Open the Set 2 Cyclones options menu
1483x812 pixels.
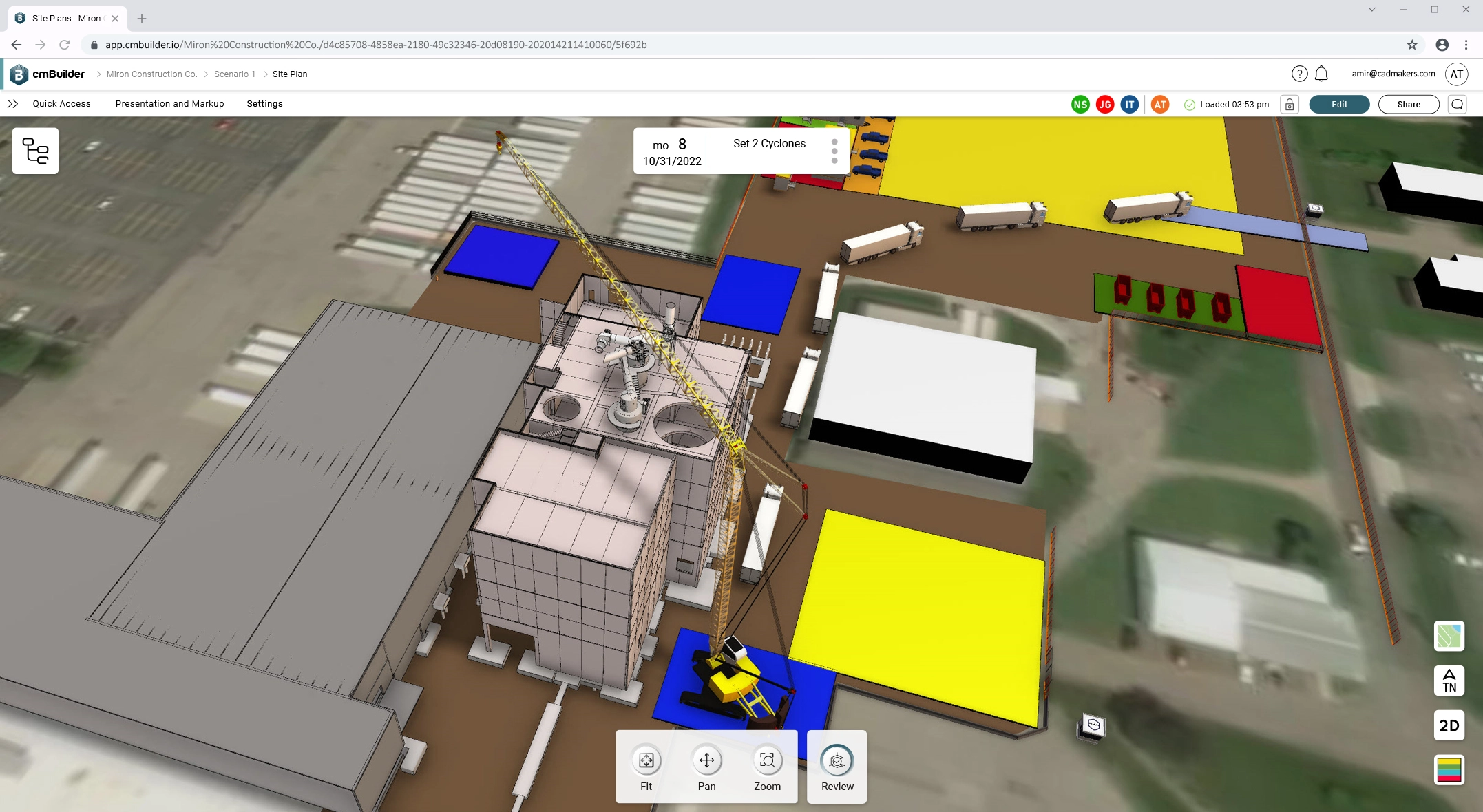834,151
